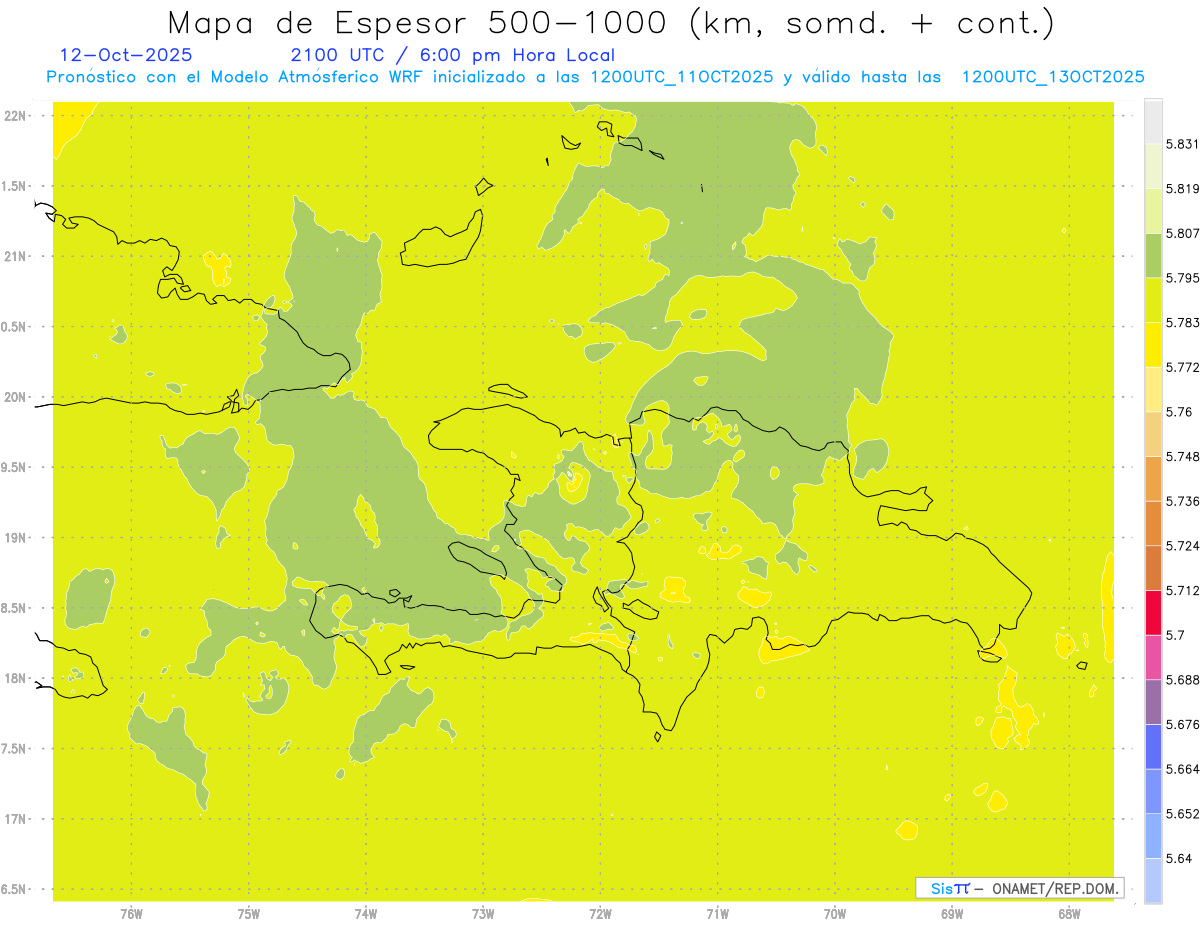The height and width of the screenshot is (927, 1200).
Task: Select the legend value '5.795'
Action: click(x=1183, y=278)
